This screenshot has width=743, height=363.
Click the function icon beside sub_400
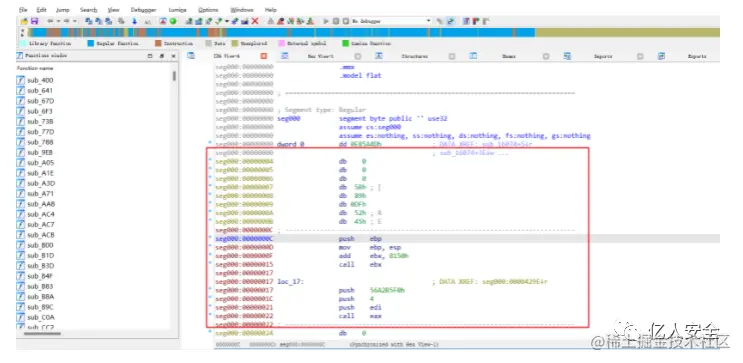pyautogui.click(x=20, y=80)
